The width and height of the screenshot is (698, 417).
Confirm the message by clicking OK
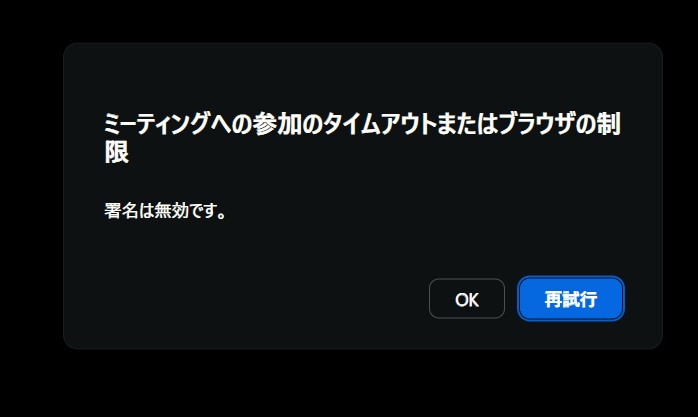(467, 299)
